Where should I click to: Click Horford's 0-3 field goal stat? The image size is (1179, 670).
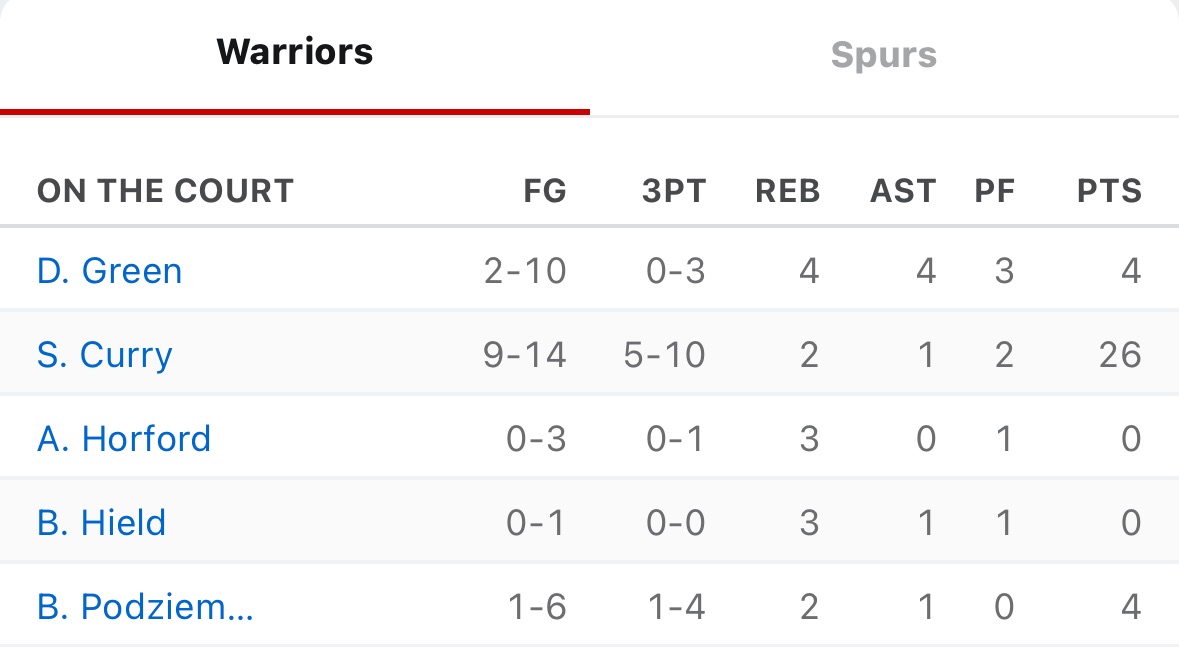pos(536,438)
